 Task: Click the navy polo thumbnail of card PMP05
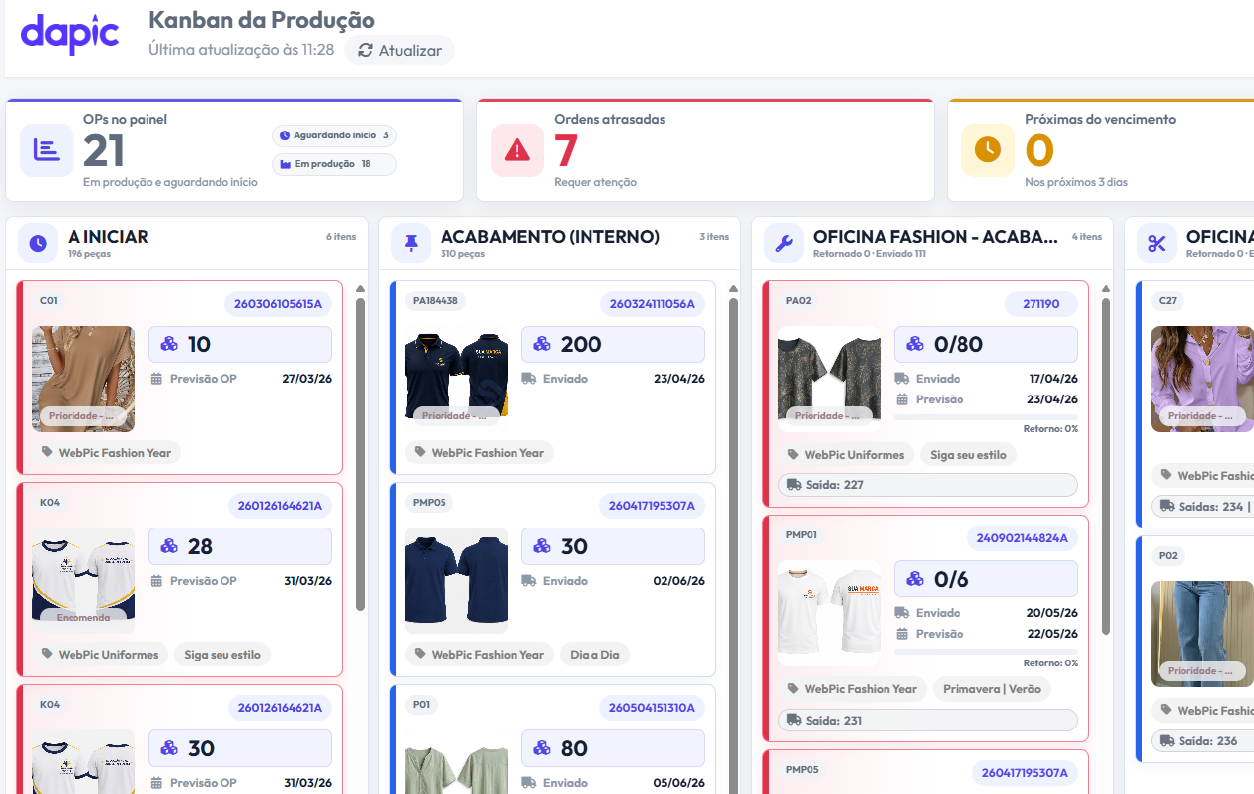pyautogui.click(x=456, y=581)
